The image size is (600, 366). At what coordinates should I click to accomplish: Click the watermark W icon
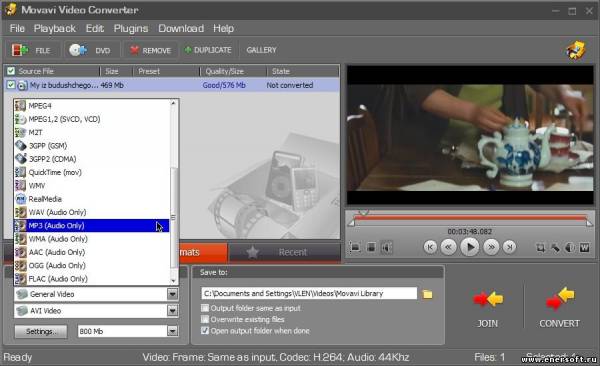pyautogui.click(x=584, y=248)
